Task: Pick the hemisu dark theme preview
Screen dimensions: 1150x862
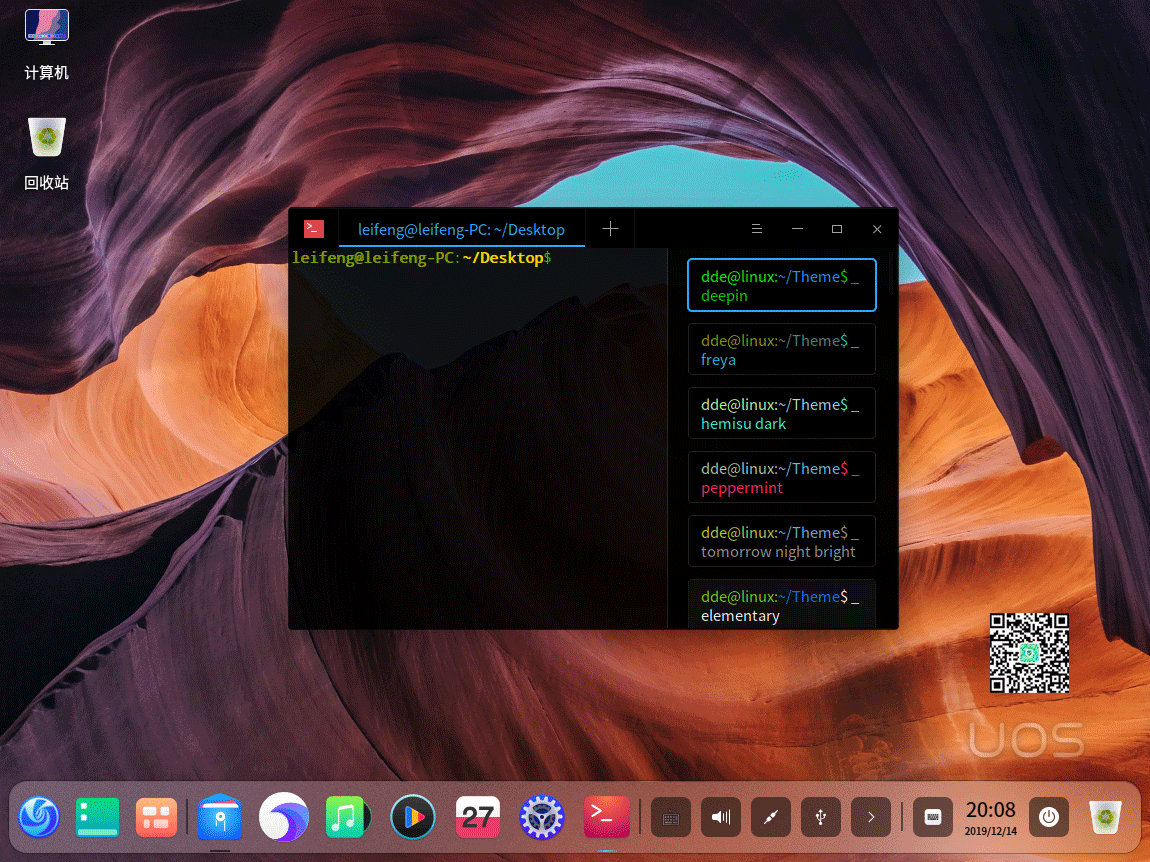Action: click(x=781, y=413)
